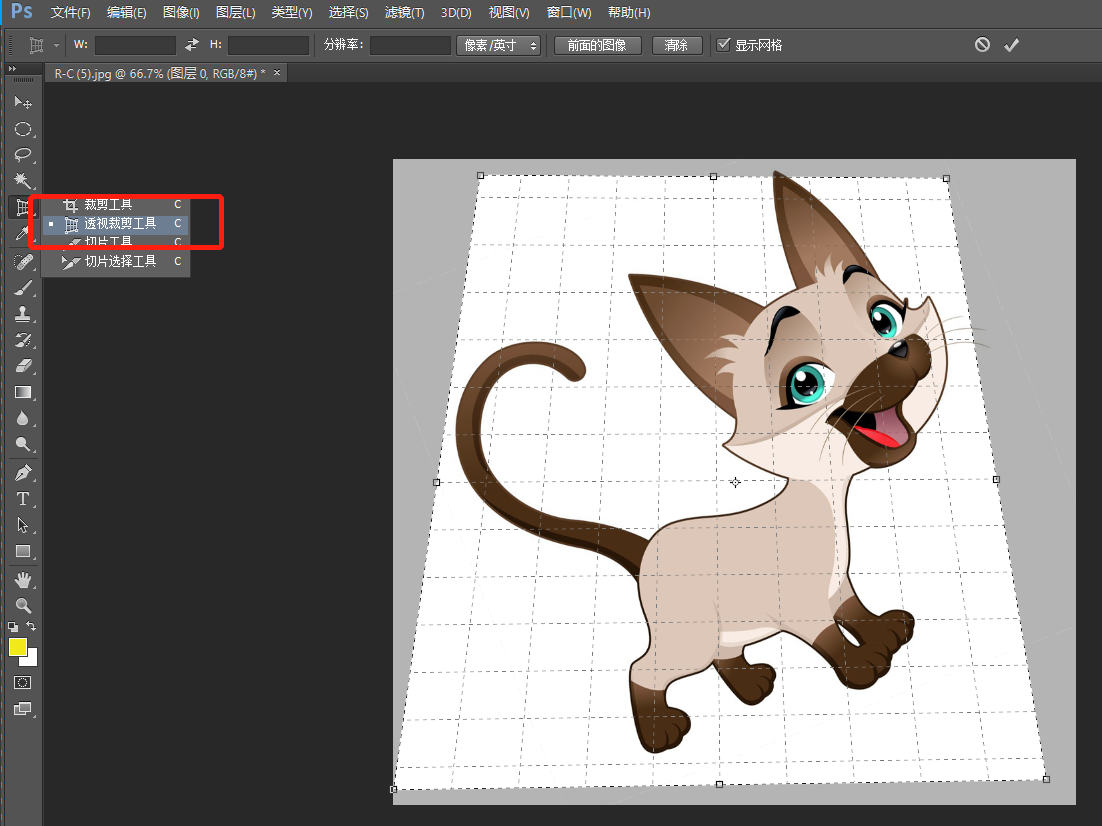Expand the toolbox with the double arrow
The width and height of the screenshot is (1102, 826).
tap(12, 69)
